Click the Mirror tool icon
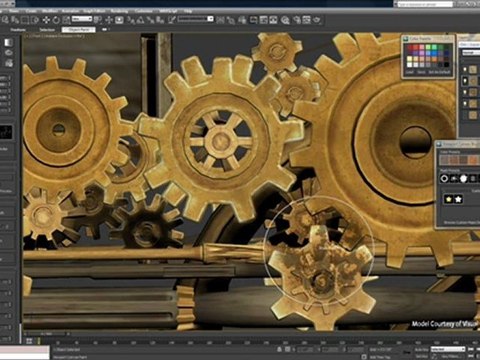The height and width of the screenshot is (360, 480). (x=220, y=20)
